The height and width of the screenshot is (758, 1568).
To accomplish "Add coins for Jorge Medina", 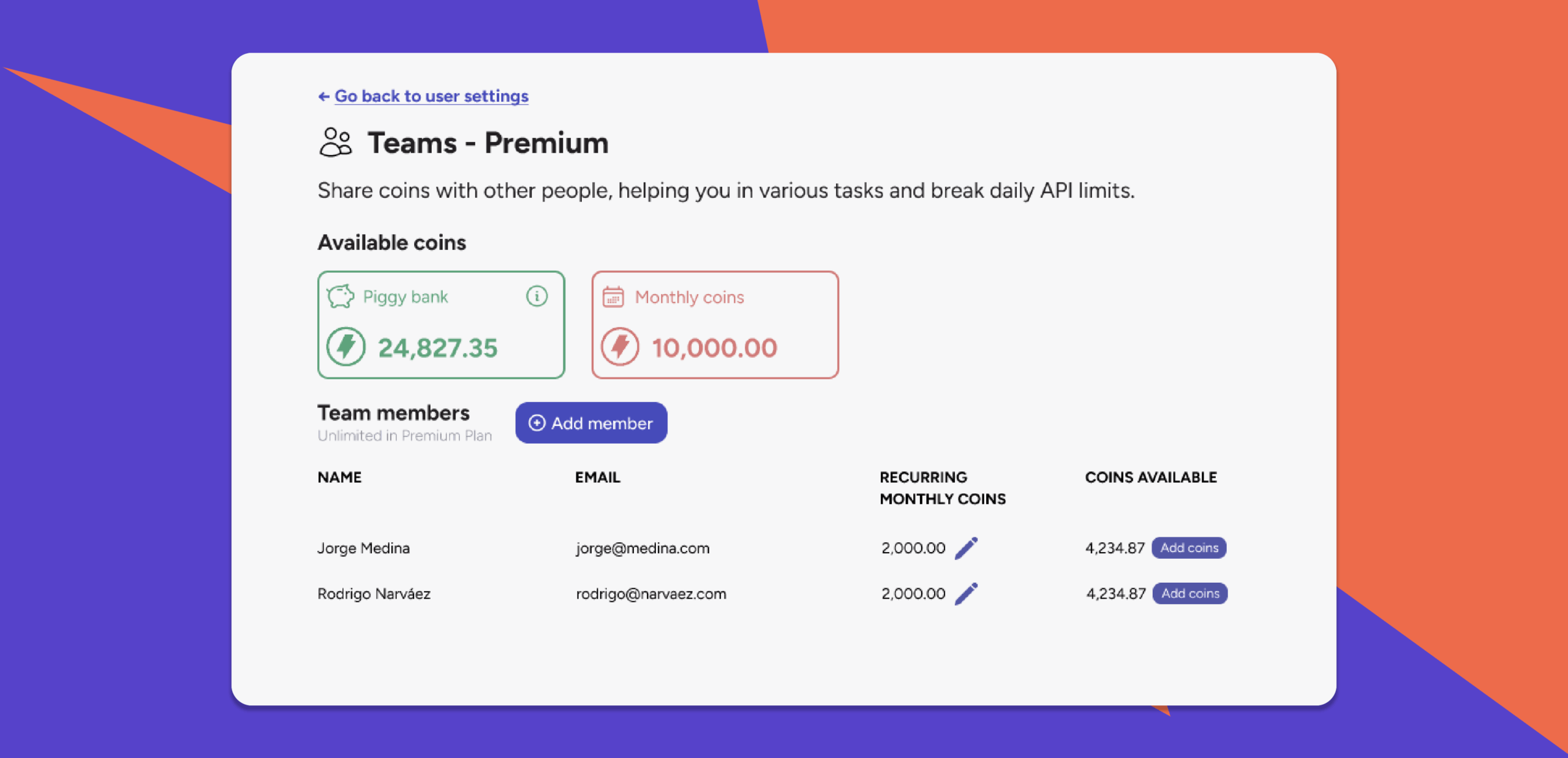I will 1189,548.
